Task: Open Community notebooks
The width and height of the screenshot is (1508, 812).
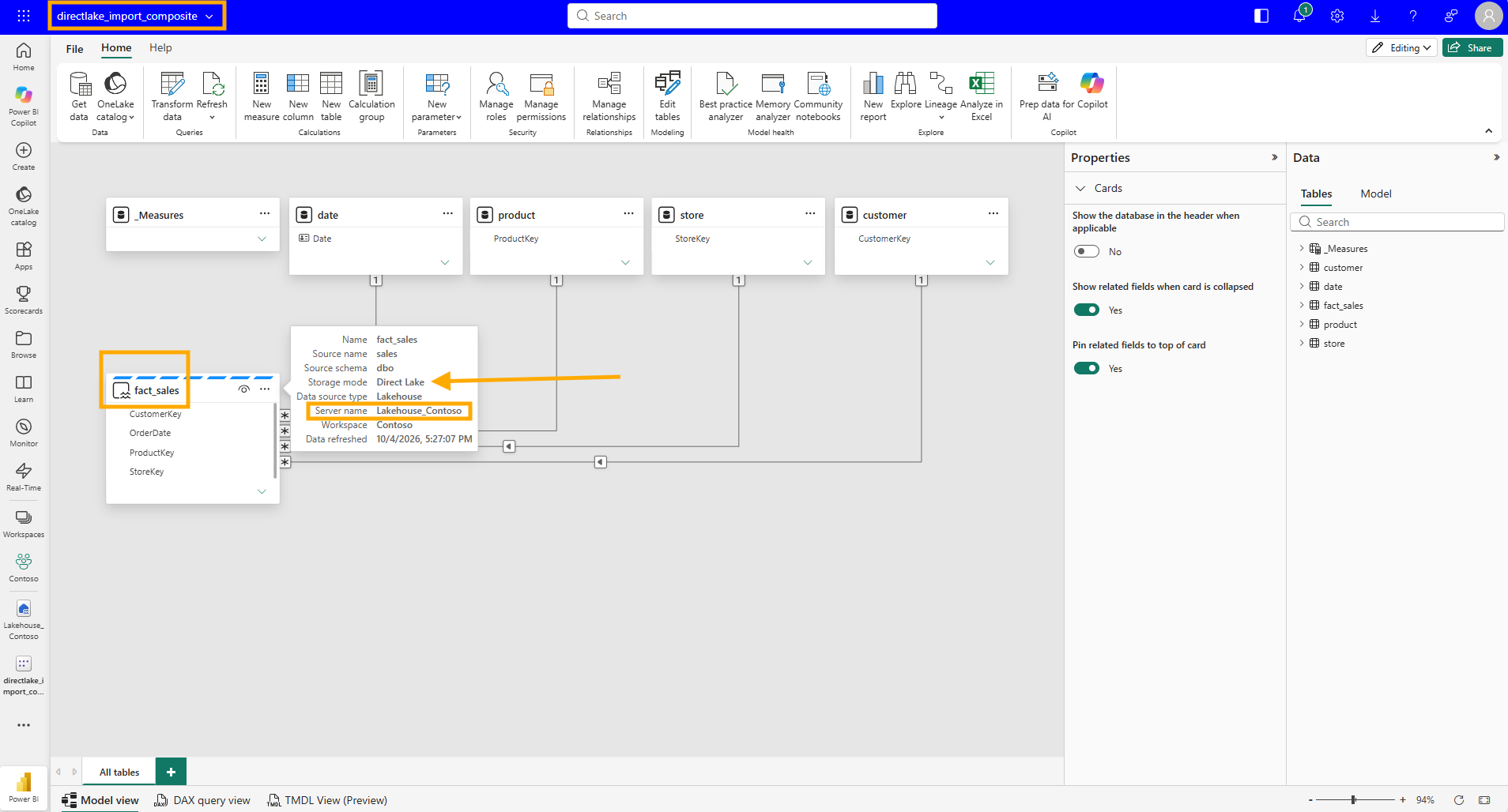Action: point(818,96)
